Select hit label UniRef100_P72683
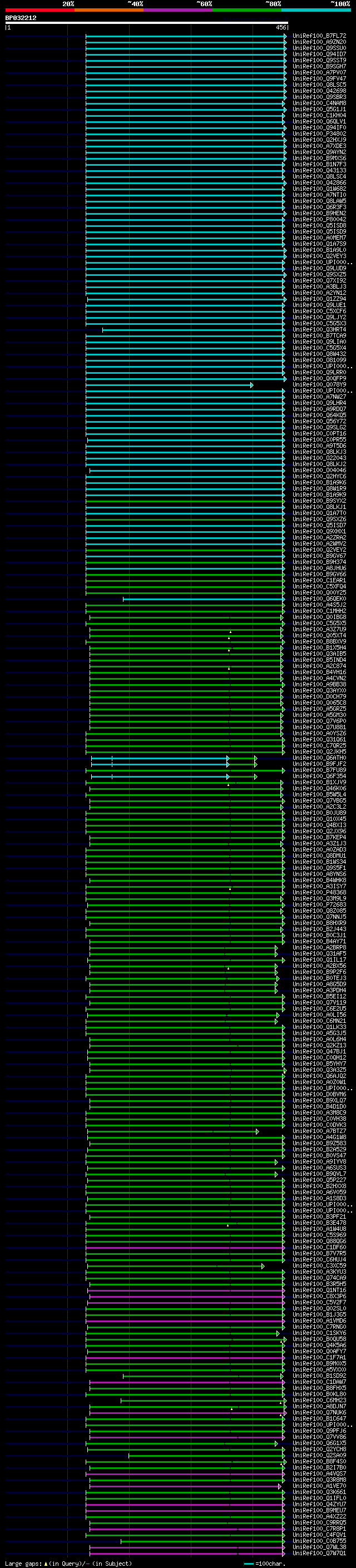The image size is (356, 1568). coord(319,904)
